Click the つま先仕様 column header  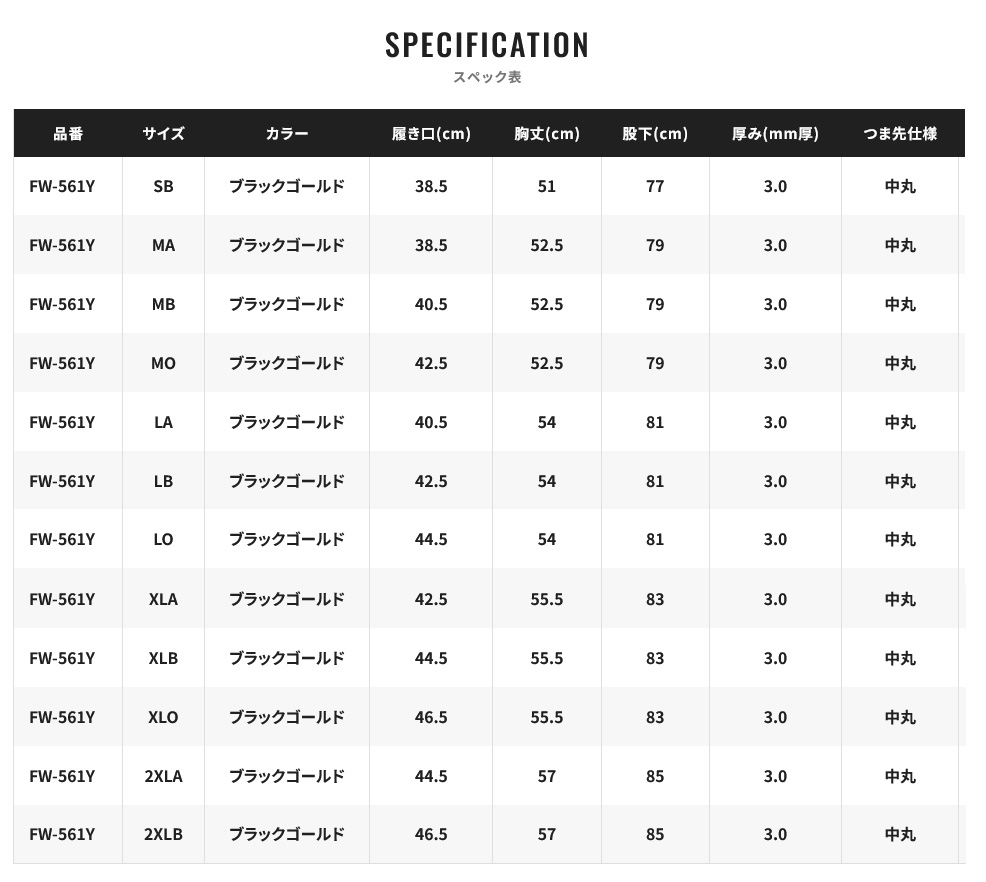point(900,133)
